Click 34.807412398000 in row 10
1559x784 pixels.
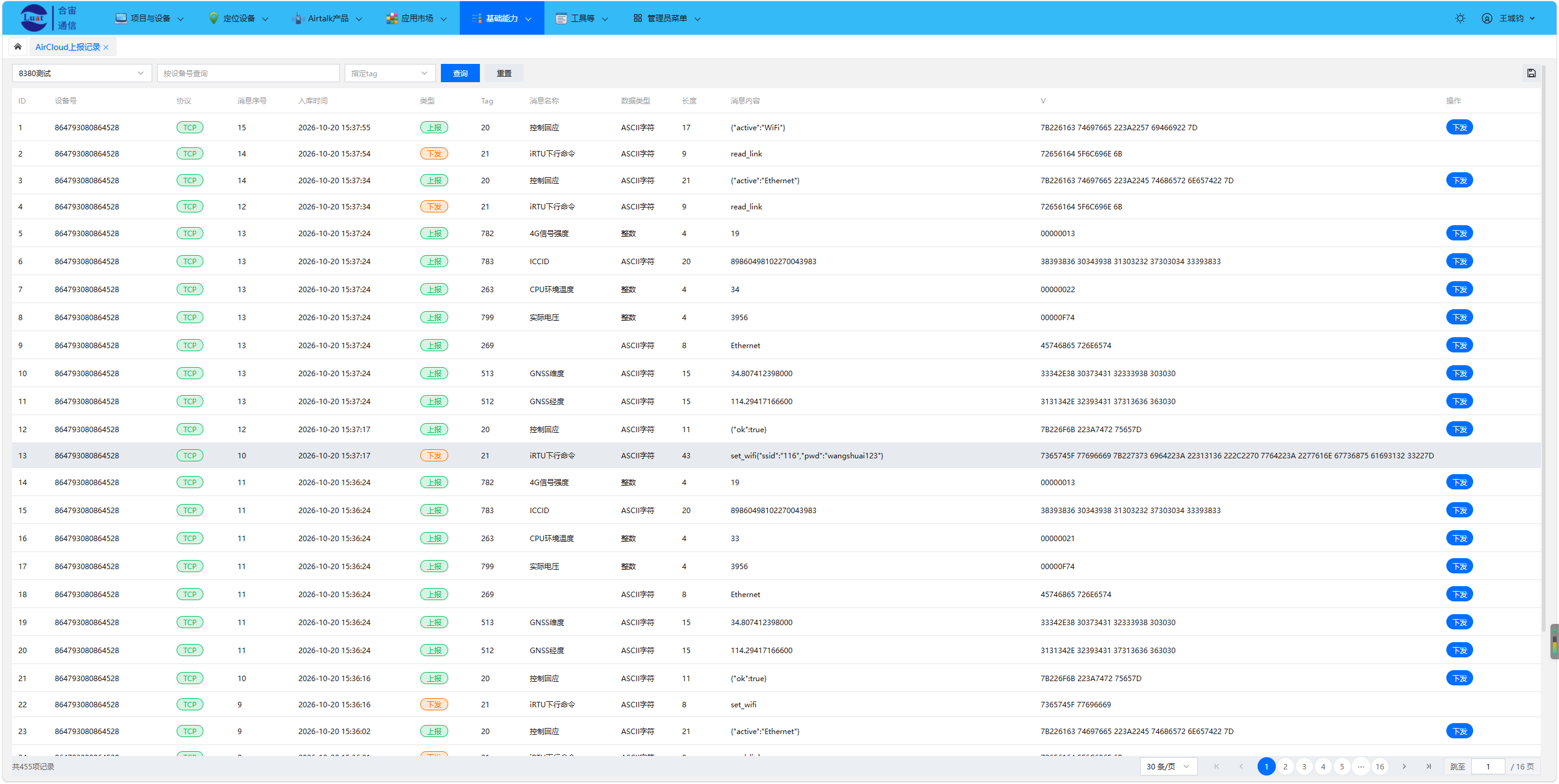coord(761,373)
